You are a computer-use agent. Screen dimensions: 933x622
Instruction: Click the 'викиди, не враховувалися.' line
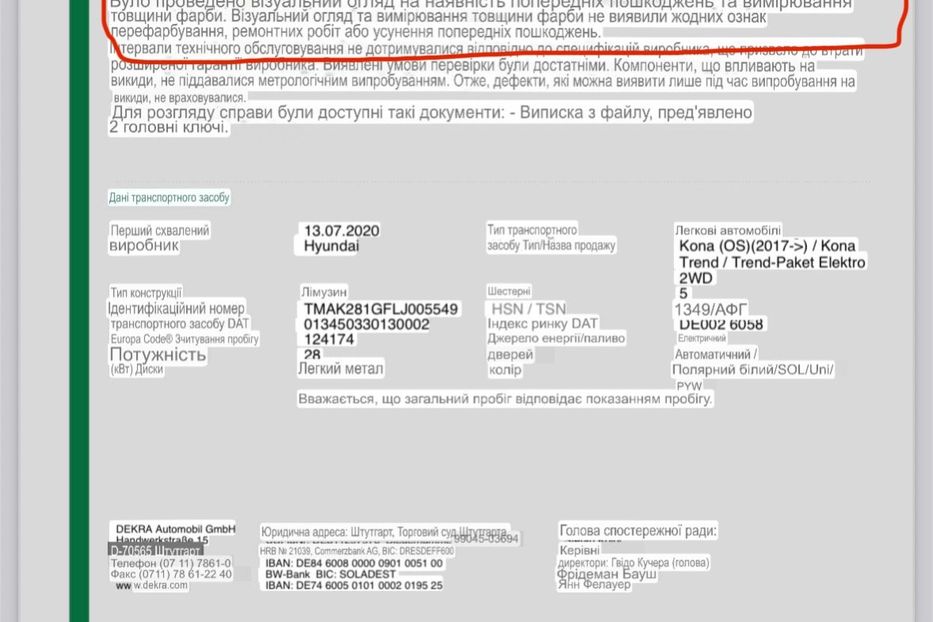(179, 98)
